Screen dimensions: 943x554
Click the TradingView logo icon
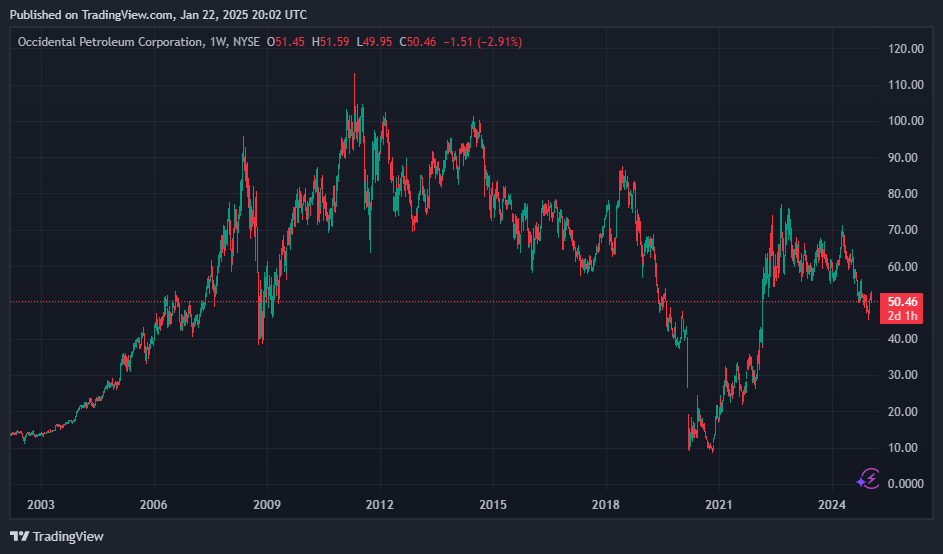tap(20, 536)
